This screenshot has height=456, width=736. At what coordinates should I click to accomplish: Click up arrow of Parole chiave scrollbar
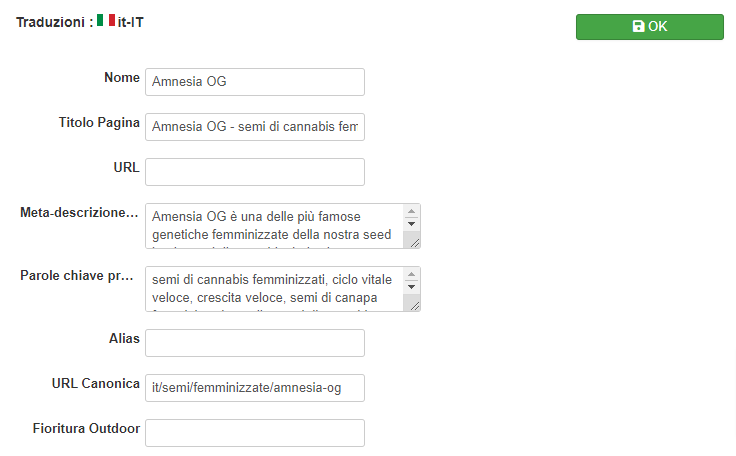[x=412, y=274]
